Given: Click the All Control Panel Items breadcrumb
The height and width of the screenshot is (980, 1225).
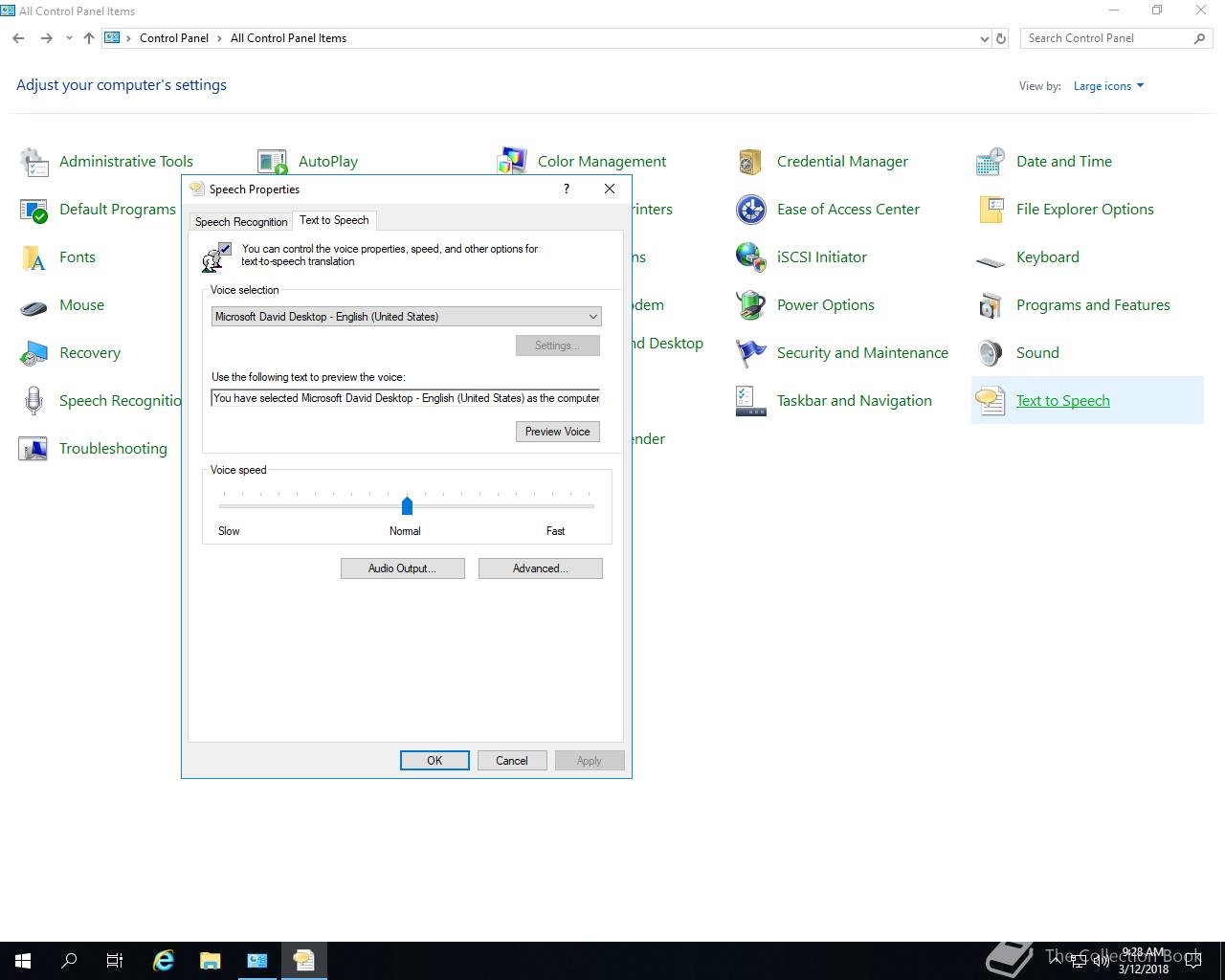Looking at the screenshot, I should point(288,38).
